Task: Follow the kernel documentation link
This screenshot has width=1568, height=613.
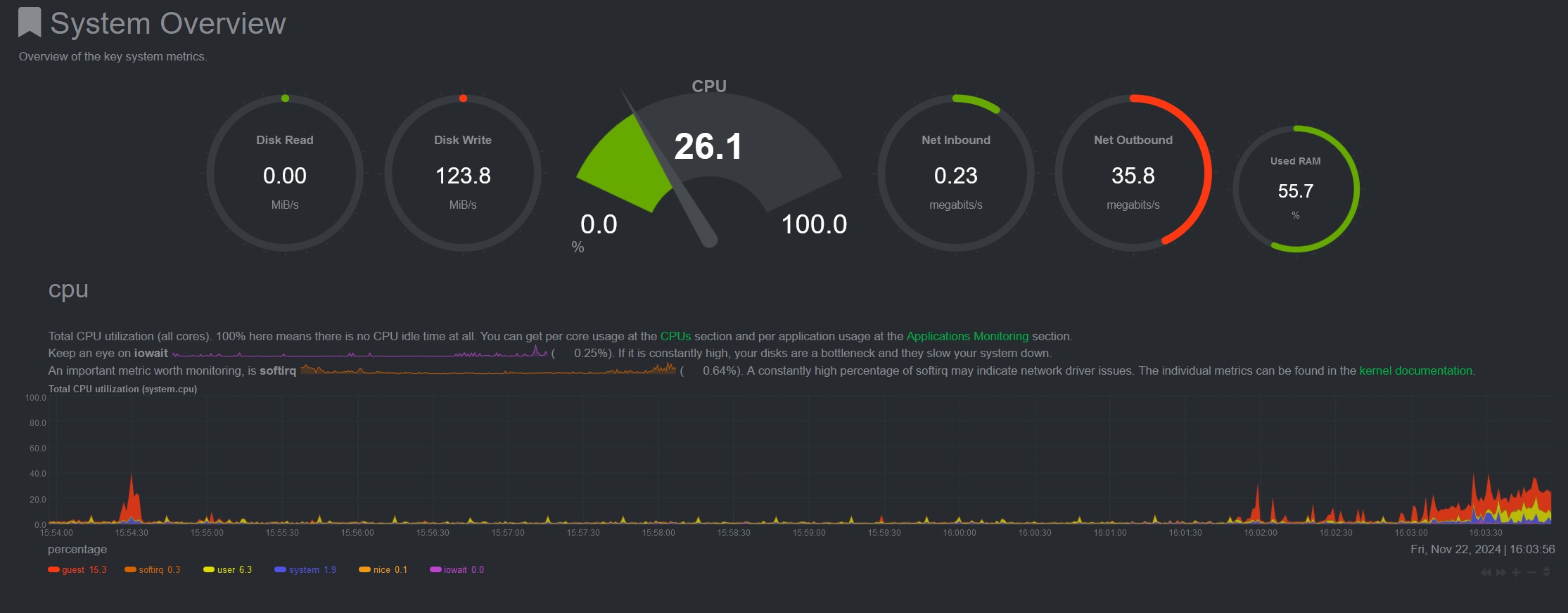Action: point(1415,370)
